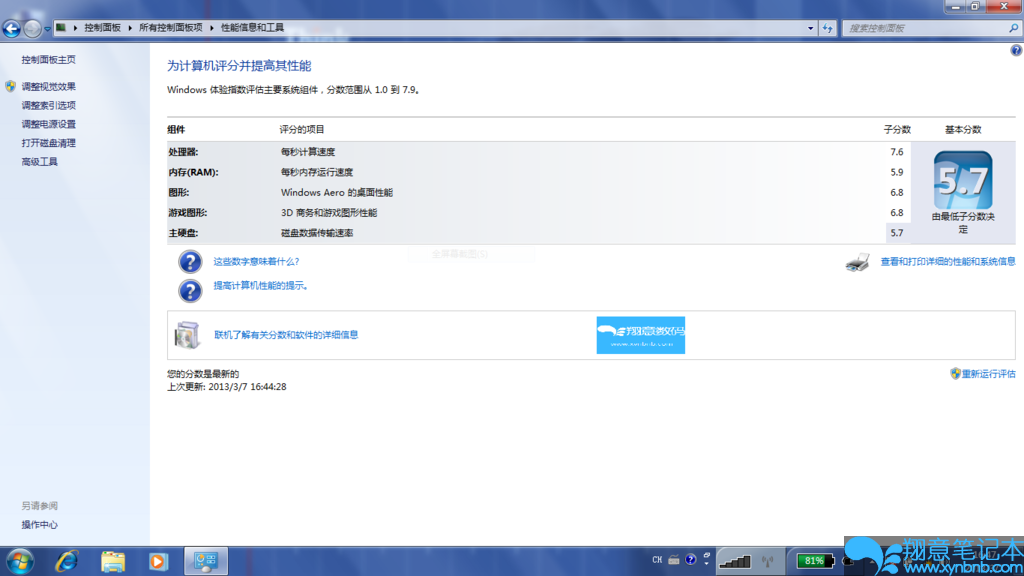Open the Windows Start menu orb

tap(19, 561)
